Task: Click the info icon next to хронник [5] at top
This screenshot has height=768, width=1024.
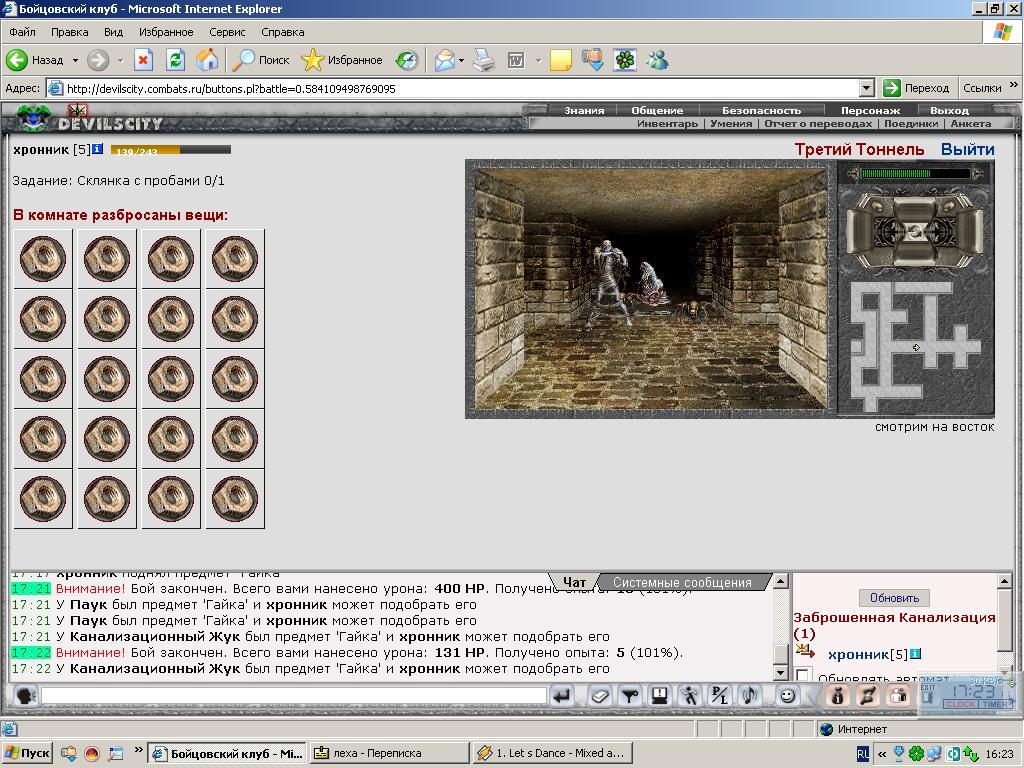Action: 97,149
